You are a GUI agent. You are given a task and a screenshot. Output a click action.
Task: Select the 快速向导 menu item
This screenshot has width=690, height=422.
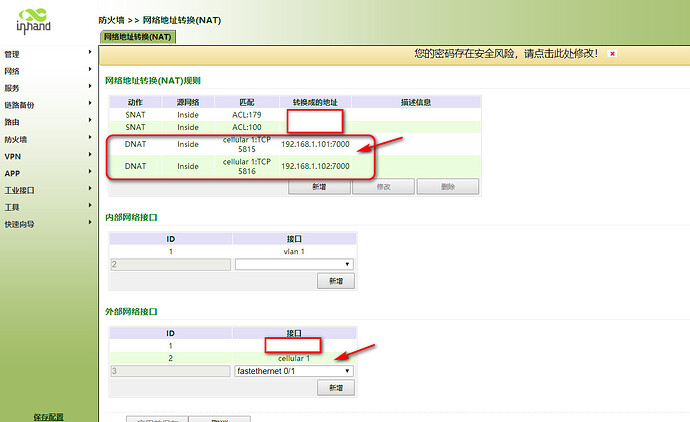pos(19,224)
